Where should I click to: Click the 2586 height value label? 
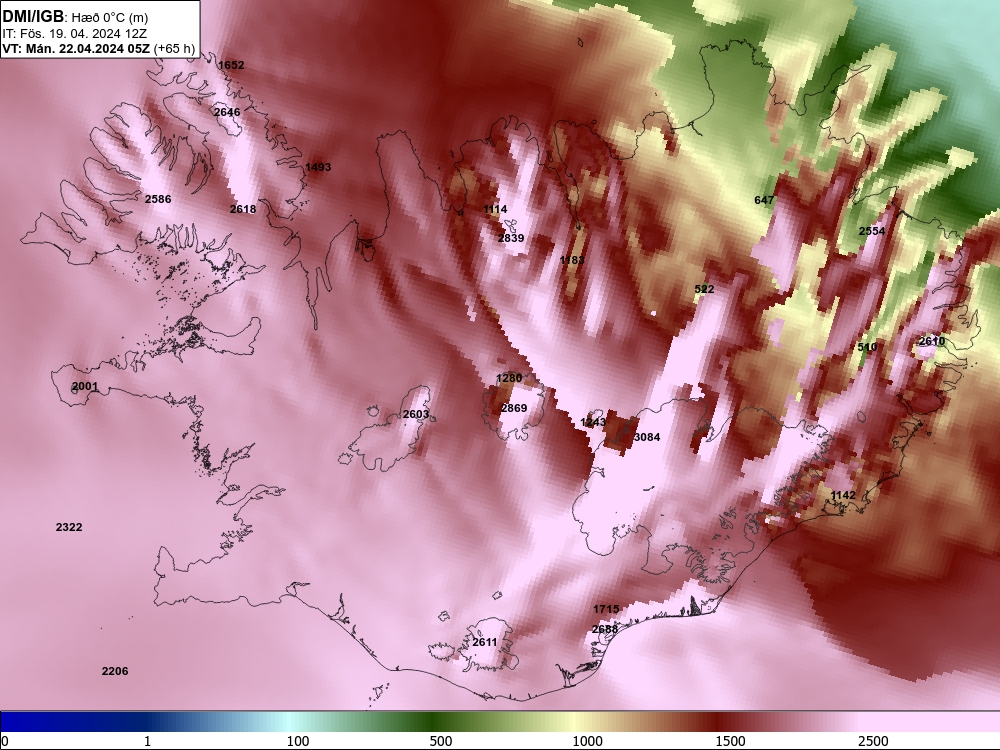(x=158, y=199)
